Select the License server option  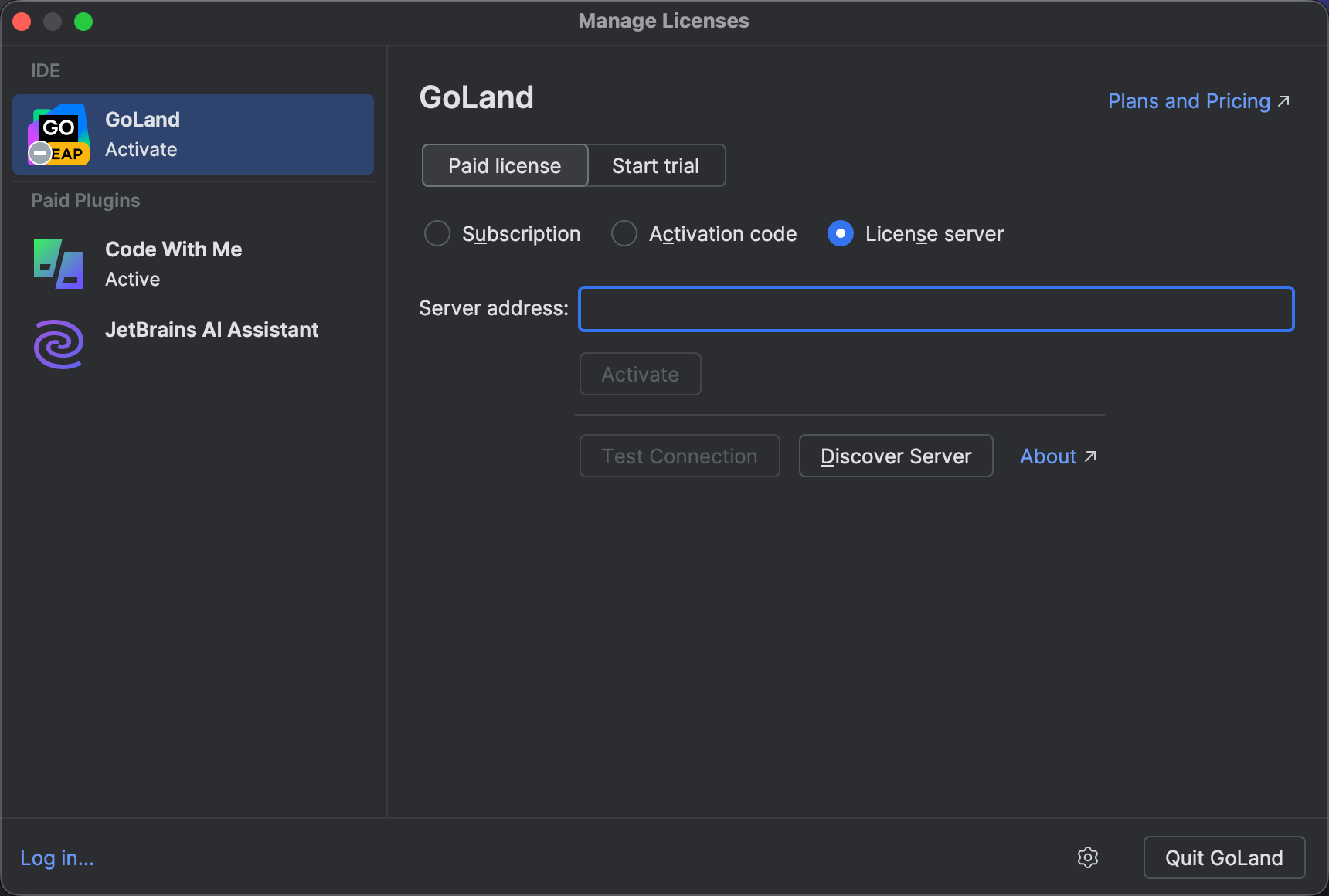pyautogui.click(x=840, y=233)
